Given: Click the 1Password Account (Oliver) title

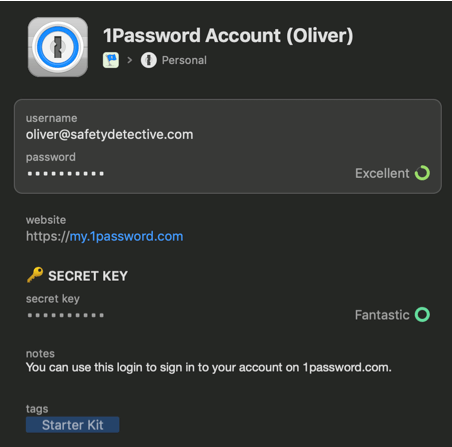Looking at the screenshot, I should point(228,36).
